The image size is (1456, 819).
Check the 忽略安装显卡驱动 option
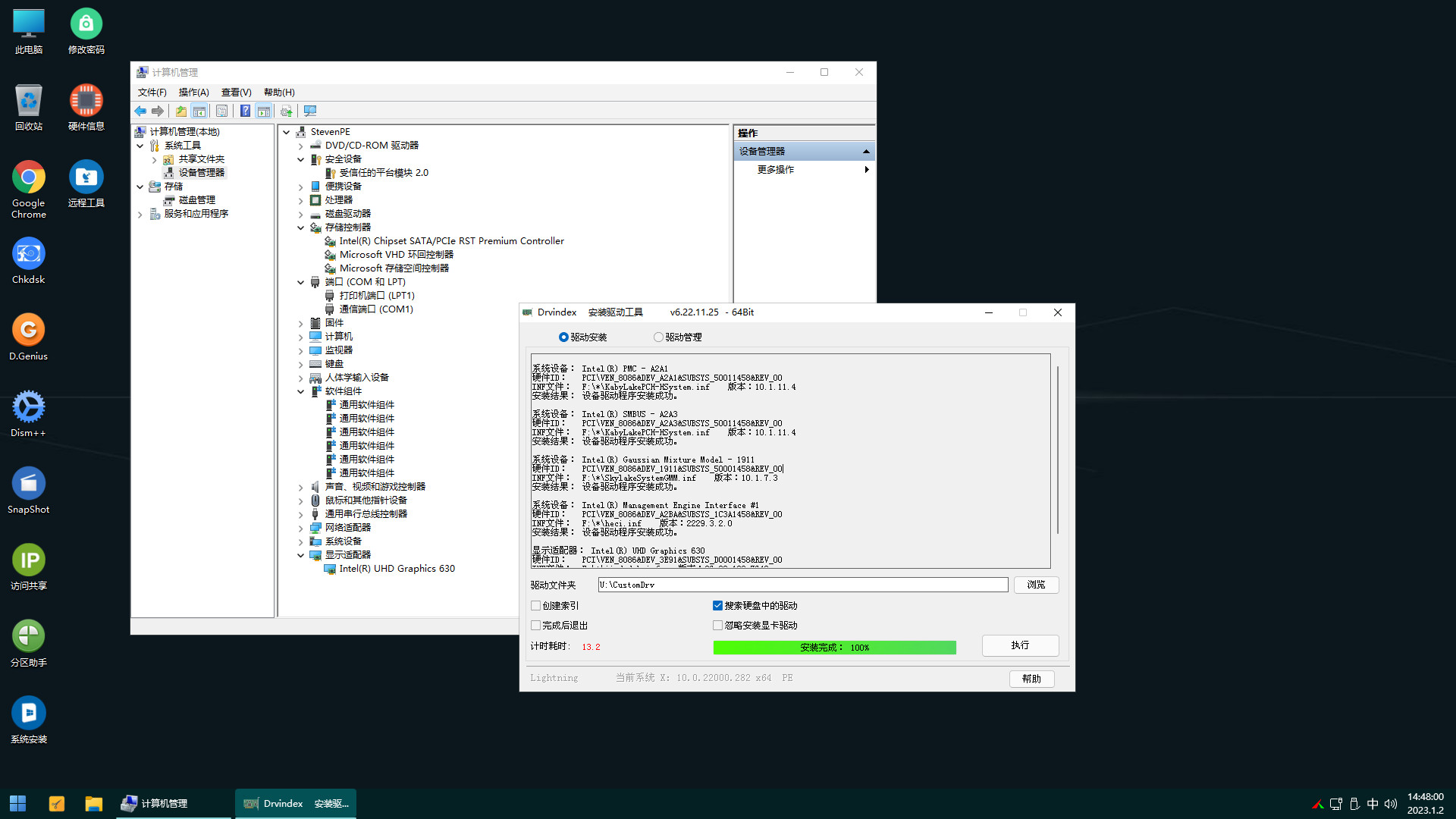pyautogui.click(x=717, y=626)
